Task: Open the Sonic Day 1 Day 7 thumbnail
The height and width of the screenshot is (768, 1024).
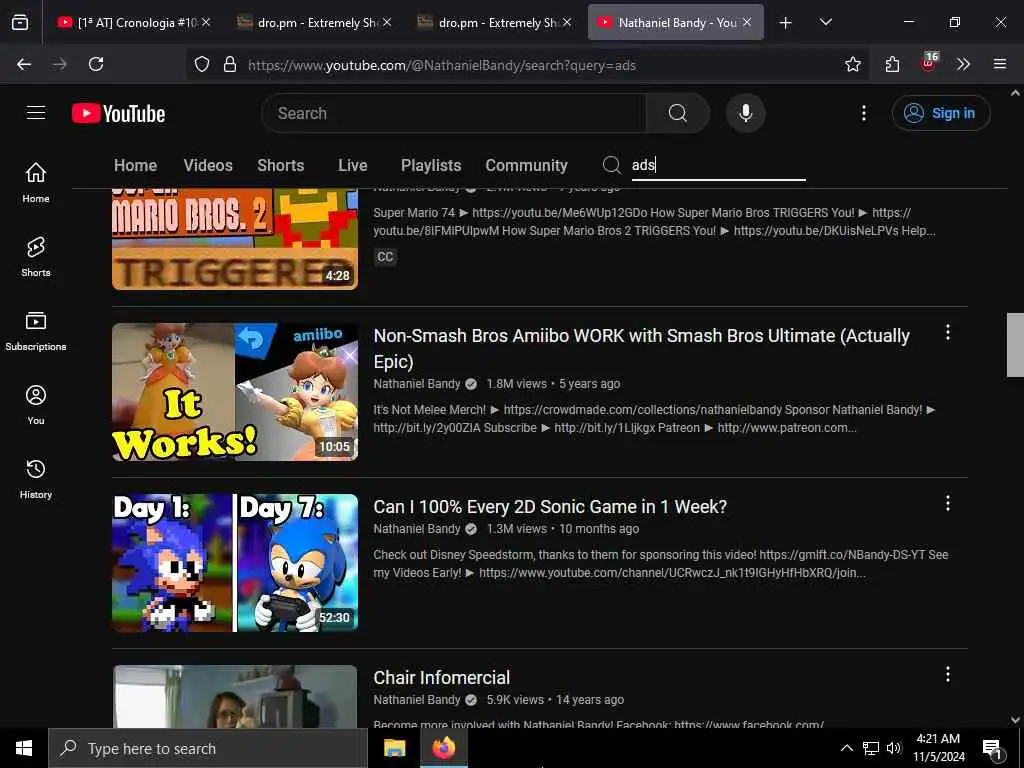Action: 235,563
